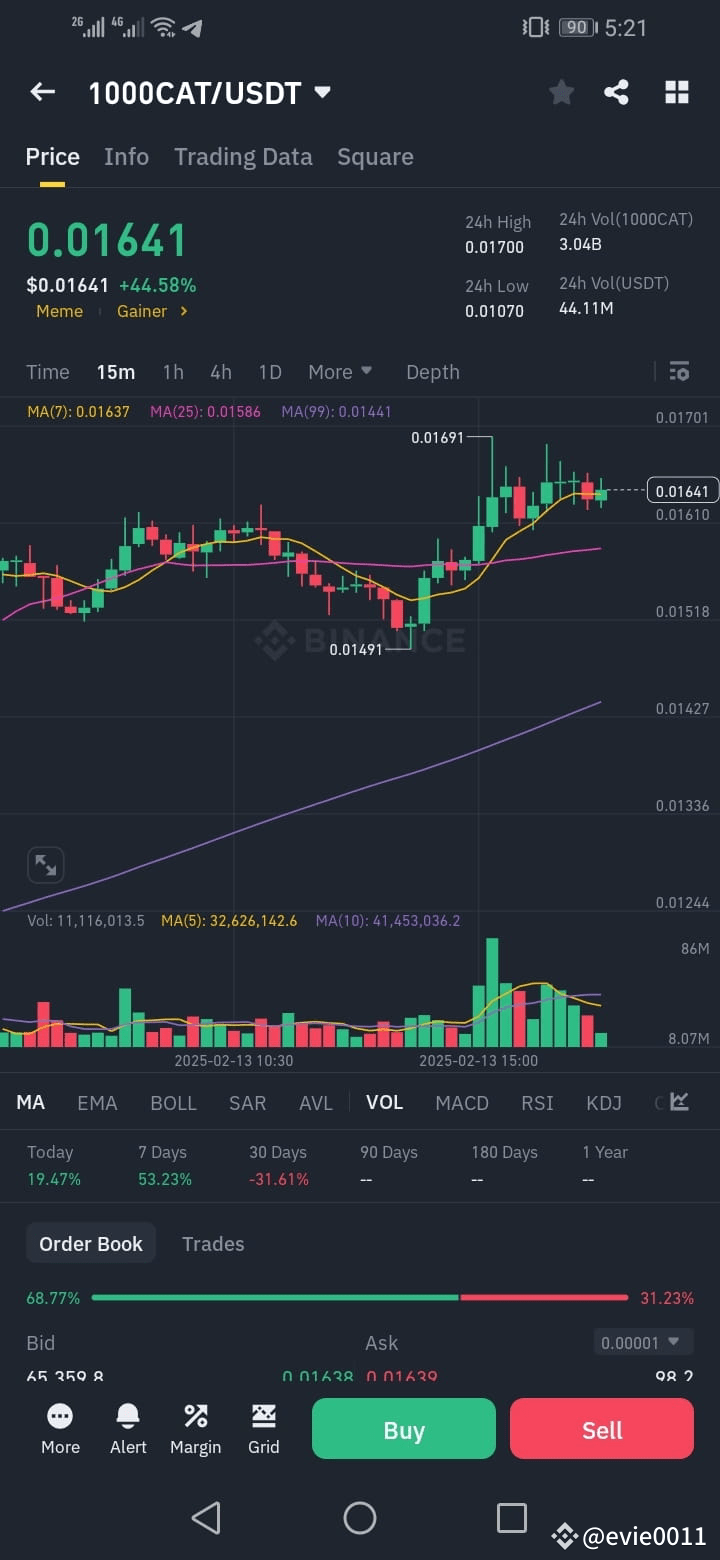
Task: Click the bid/ask ratio bar
Action: (360, 1297)
